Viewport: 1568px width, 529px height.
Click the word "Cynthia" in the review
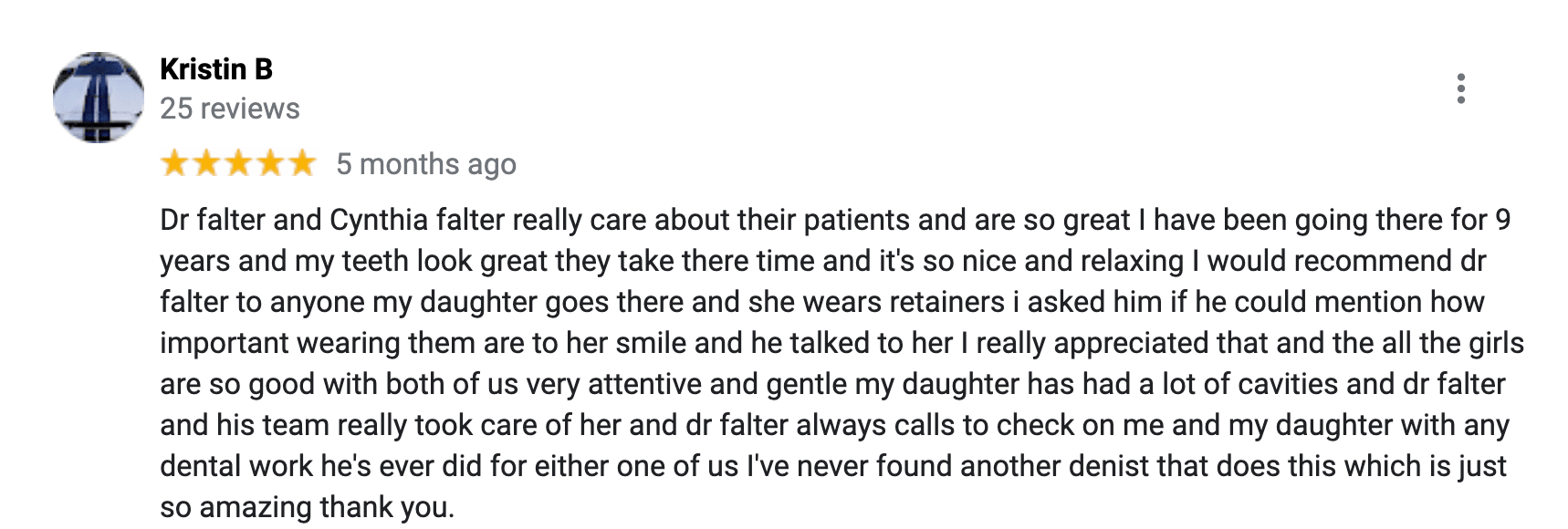(379, 220)
